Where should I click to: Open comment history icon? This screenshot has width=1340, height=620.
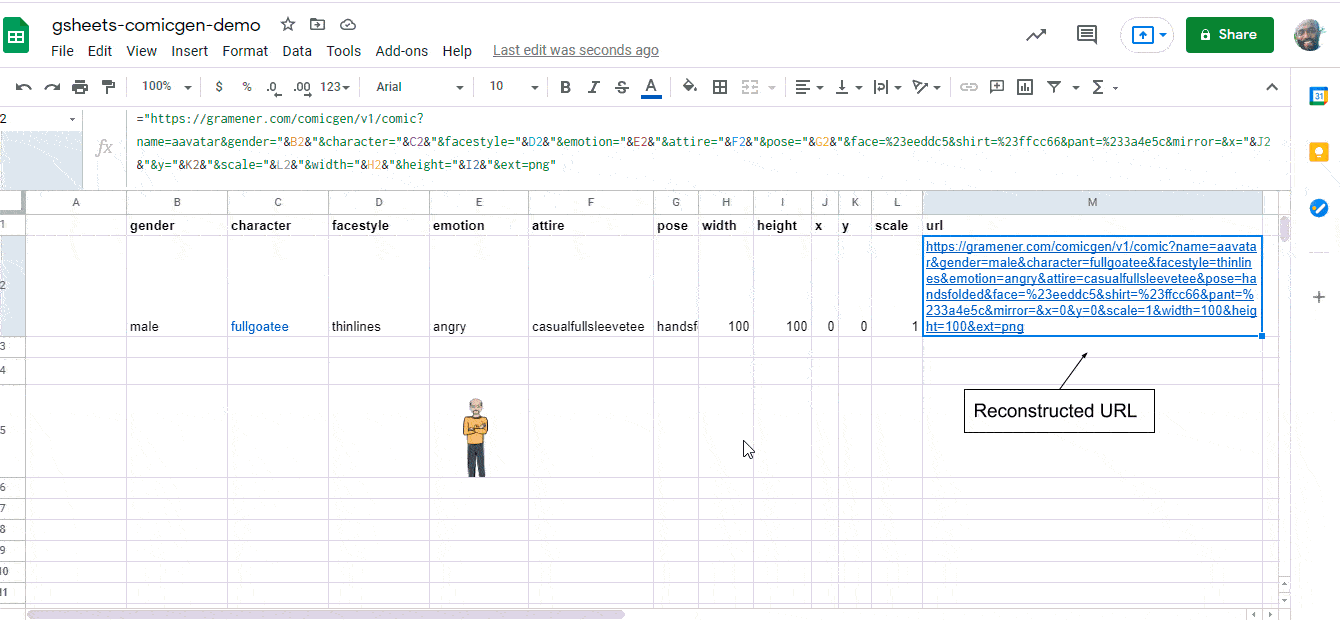click(x=1086, y=34)
